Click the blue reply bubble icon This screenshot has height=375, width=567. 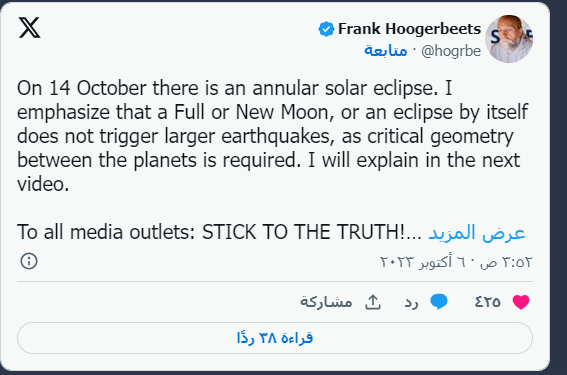point(439,302)
